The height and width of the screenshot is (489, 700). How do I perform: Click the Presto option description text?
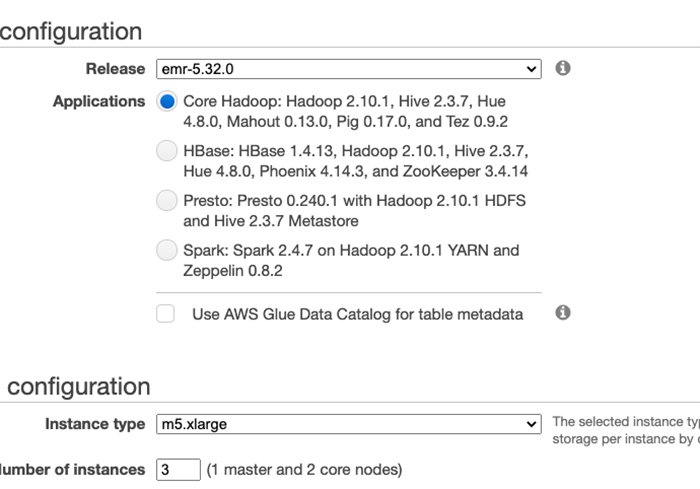pyautogui.click(x=354, y=210)
